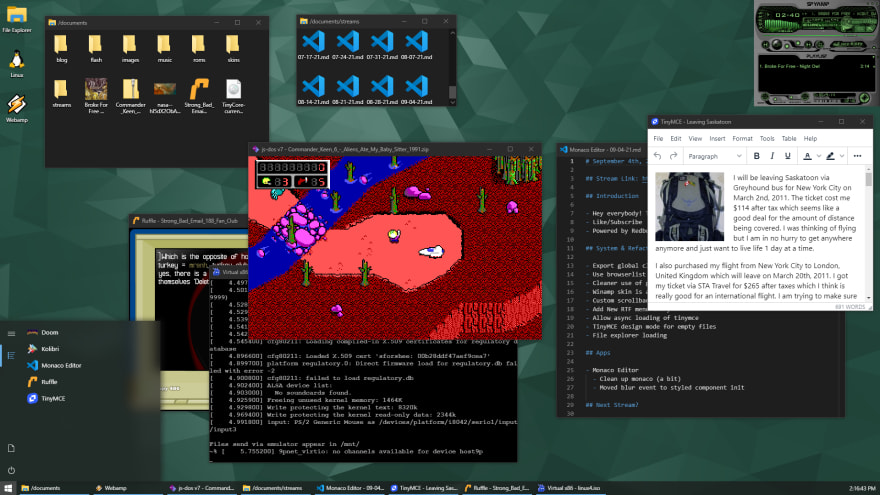The height and width of the screenshot is (495, 880).
Task: Open the Linux desktop shortcut
Action: click(x=17, y=63)
